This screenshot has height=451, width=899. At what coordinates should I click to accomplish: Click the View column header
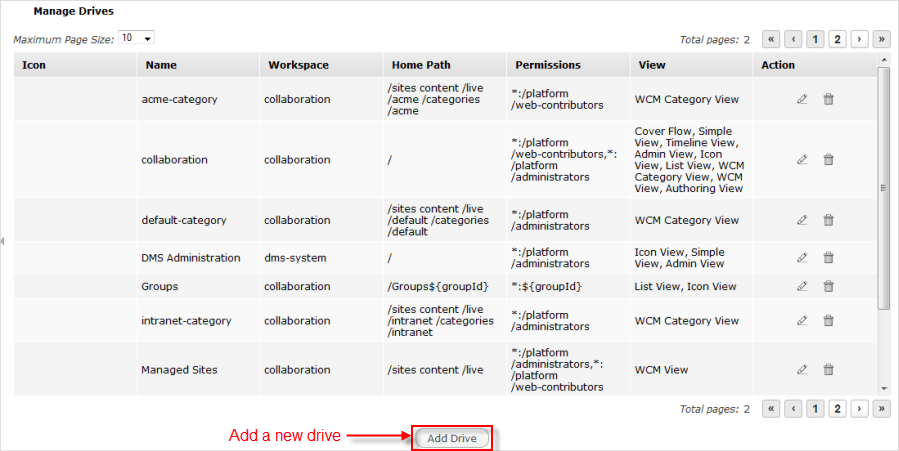(691, 65)
